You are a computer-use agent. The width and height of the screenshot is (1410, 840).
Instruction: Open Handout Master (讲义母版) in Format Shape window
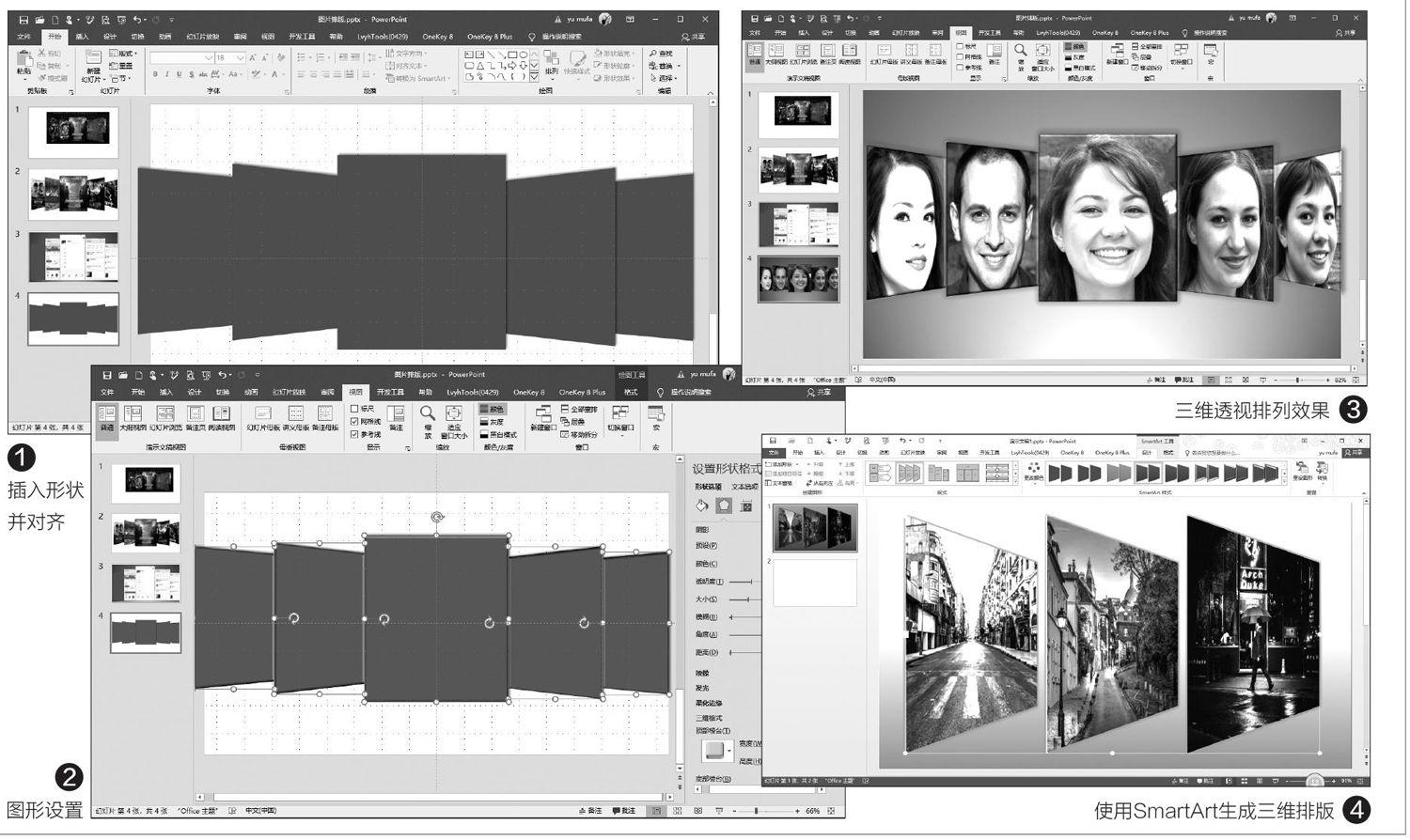(x=295, y=419)
